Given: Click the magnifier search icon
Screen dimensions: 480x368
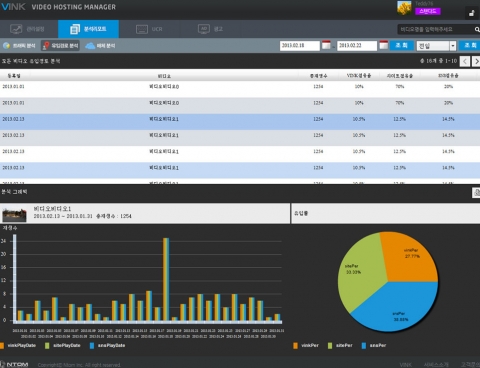Looking at the screenshot, I should [x=477, y=30].
